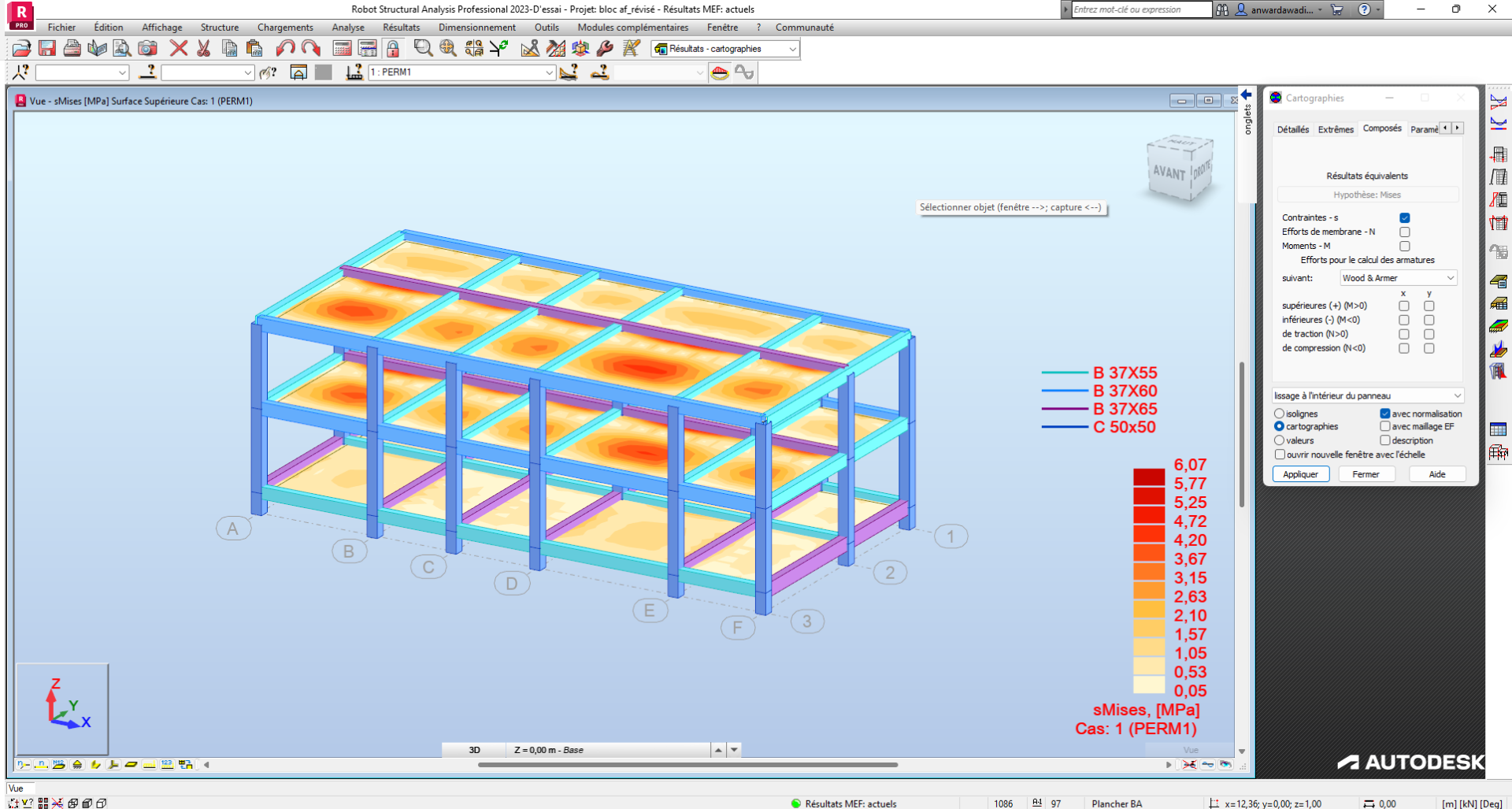
Task: Enable the Moments - M checkbox
Action: pyautogui.click(x=1404, y=247)
